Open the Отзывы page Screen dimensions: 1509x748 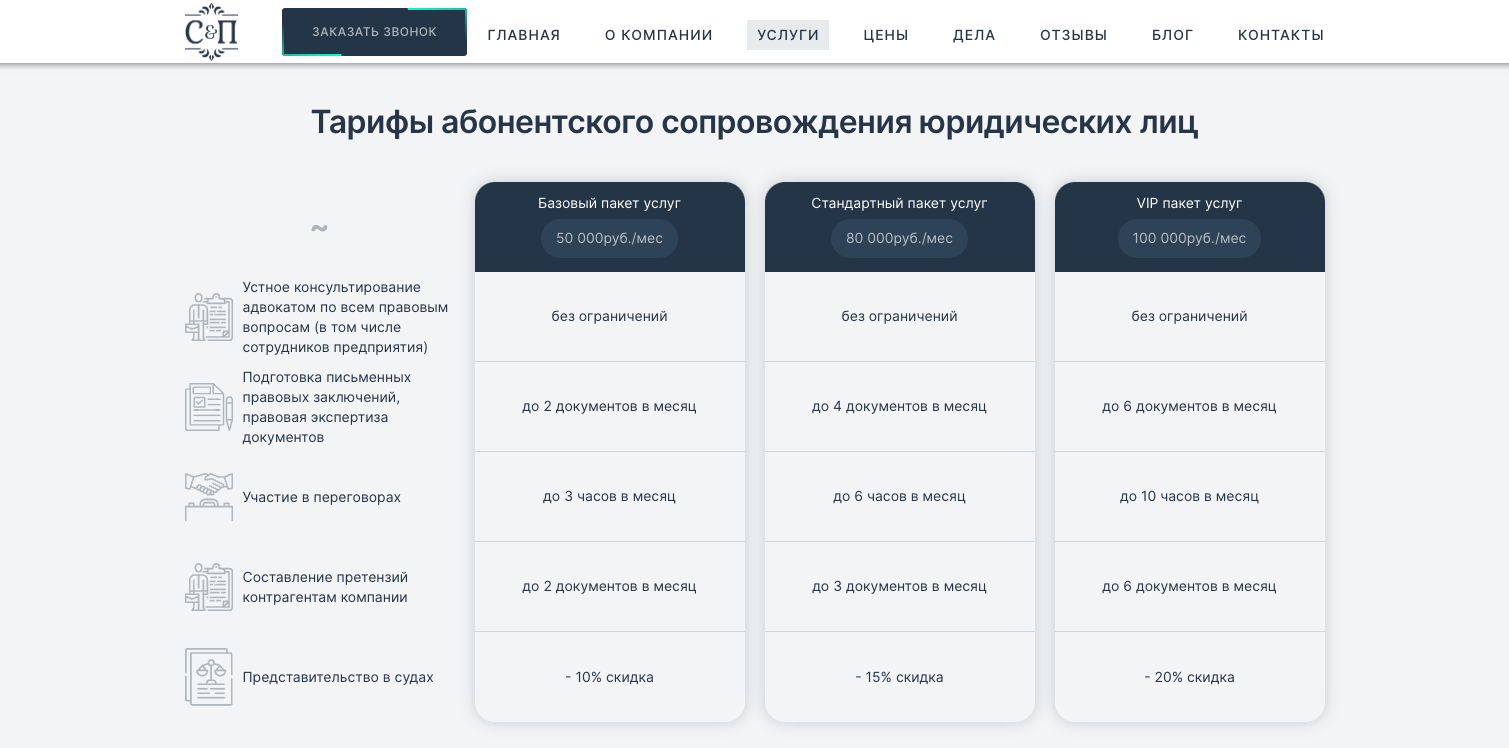[x=1074, y=35]
